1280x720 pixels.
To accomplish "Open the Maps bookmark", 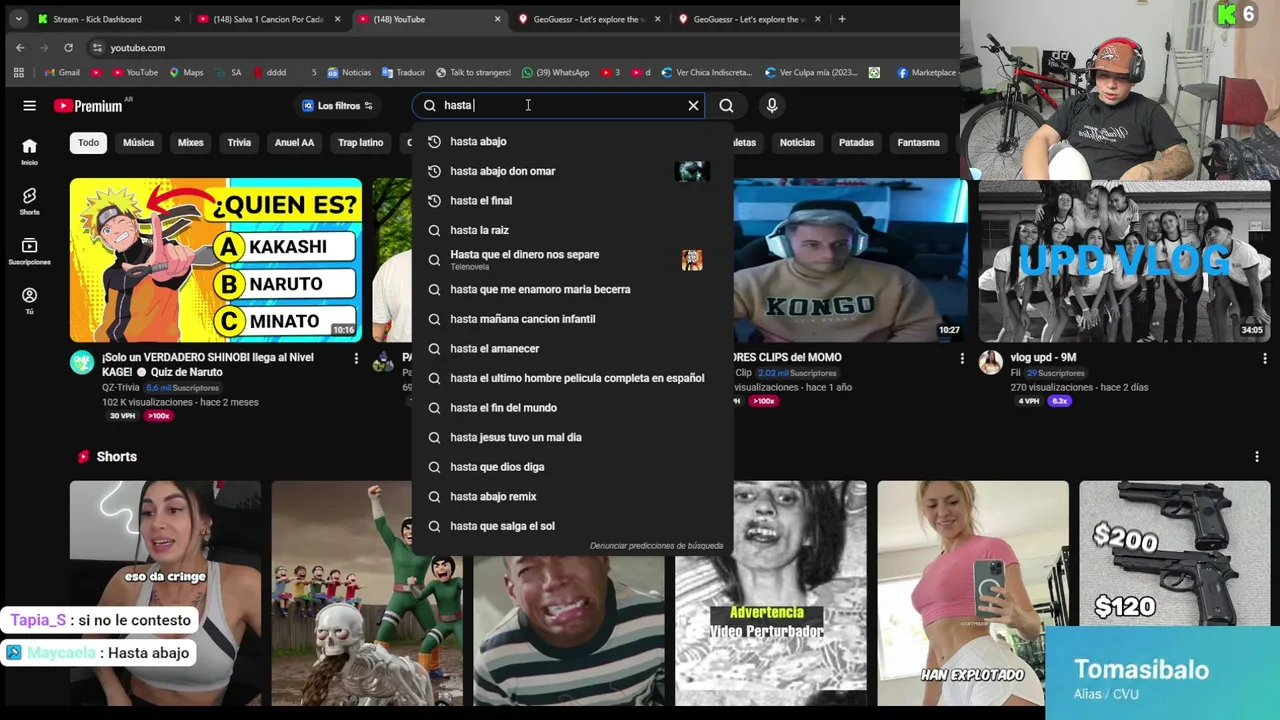I will pyautogui.click(x=187, y=72).
